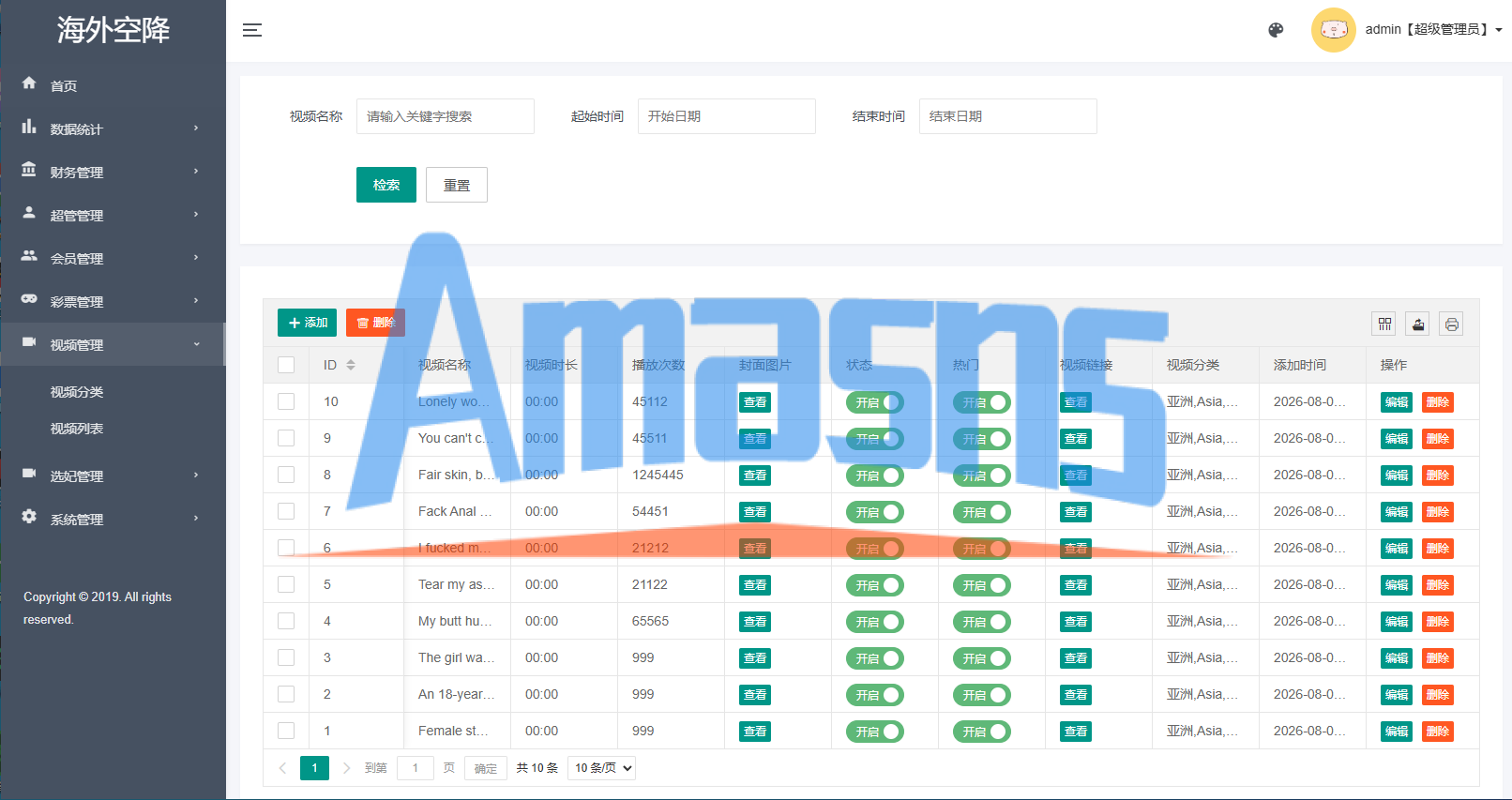This screenshot has width=1512, height=800.
Task: Click the table export icon
Action: (1418, 325)
